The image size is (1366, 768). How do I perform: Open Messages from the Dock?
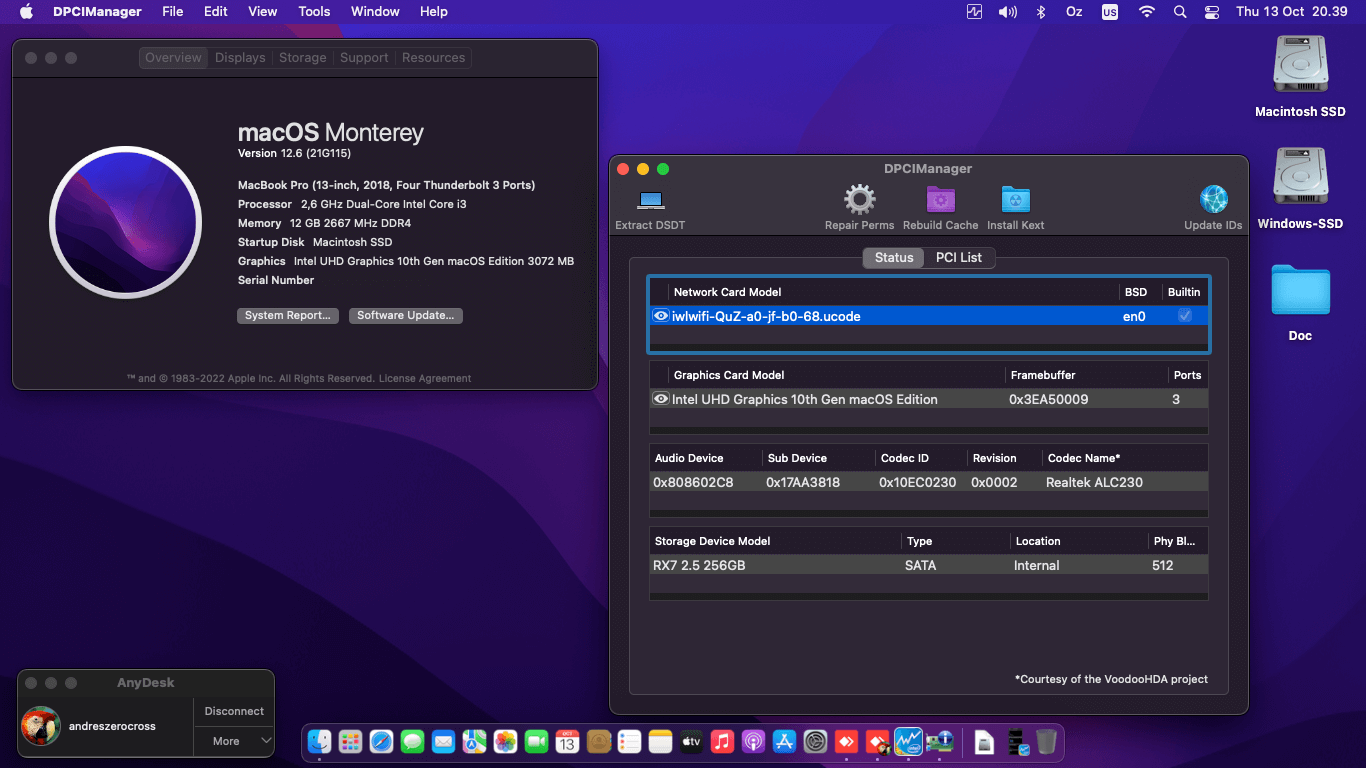point(412,742)
